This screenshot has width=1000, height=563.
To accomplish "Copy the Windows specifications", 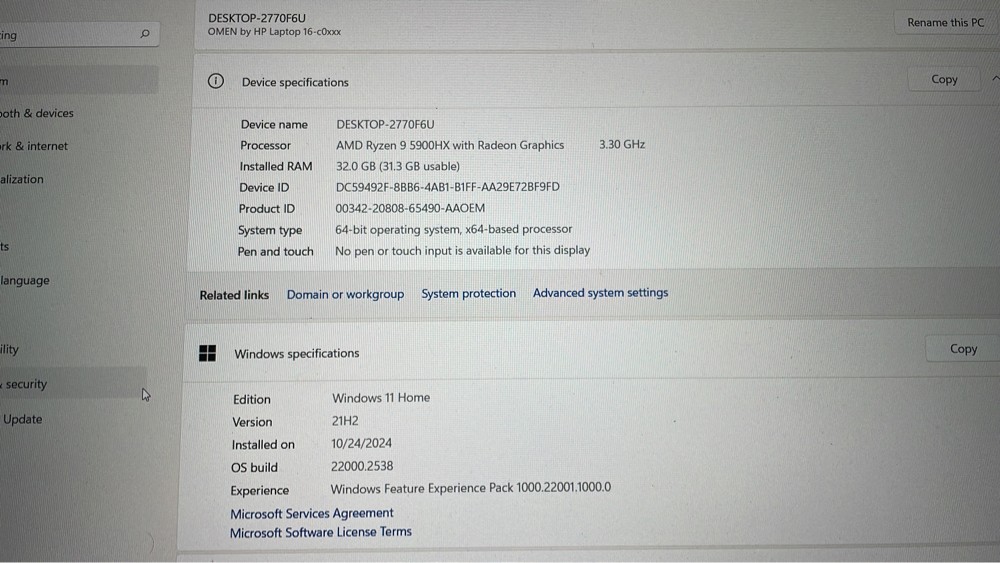I will 962,349.
